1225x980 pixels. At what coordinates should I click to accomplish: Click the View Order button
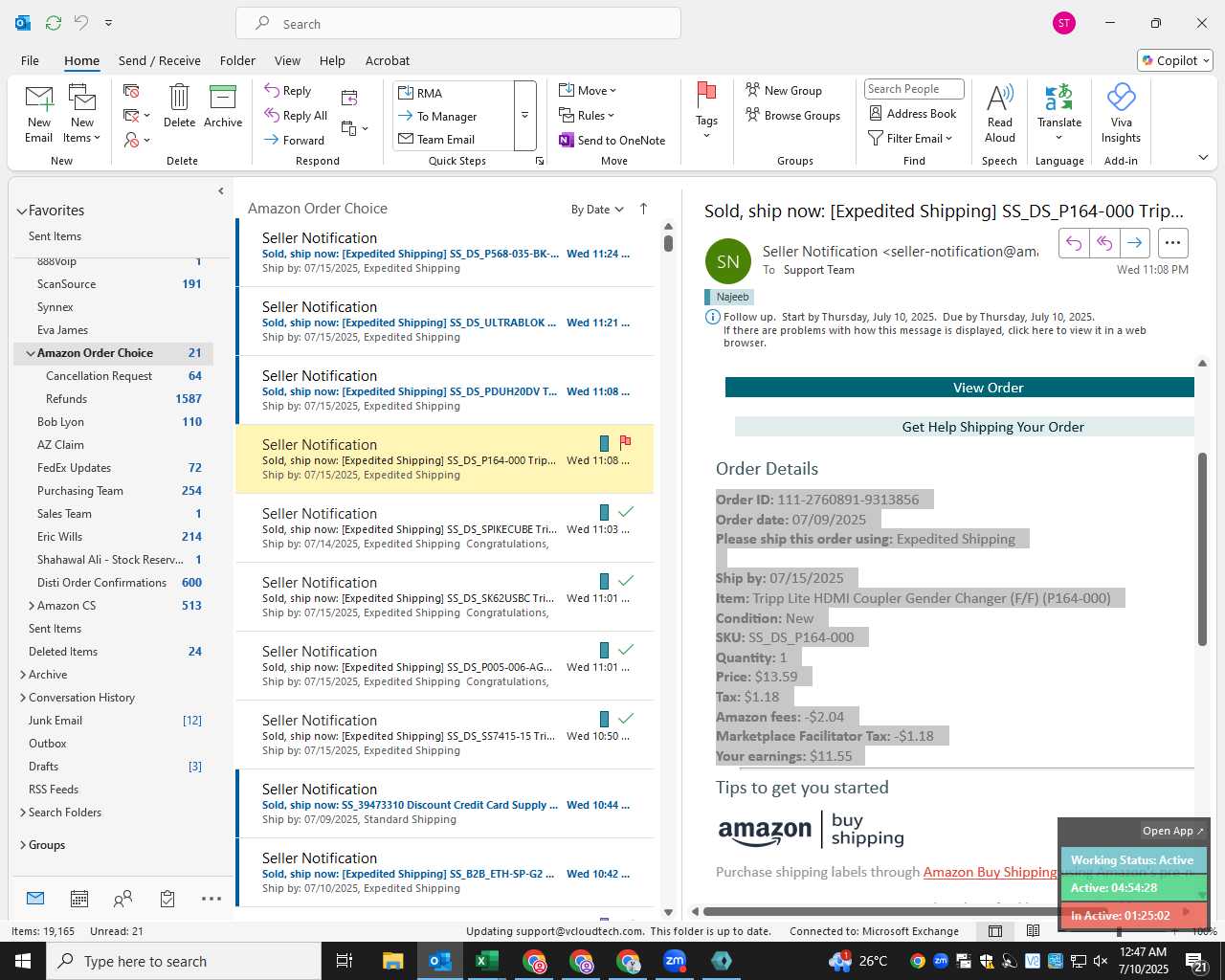[x=960, y=388]
